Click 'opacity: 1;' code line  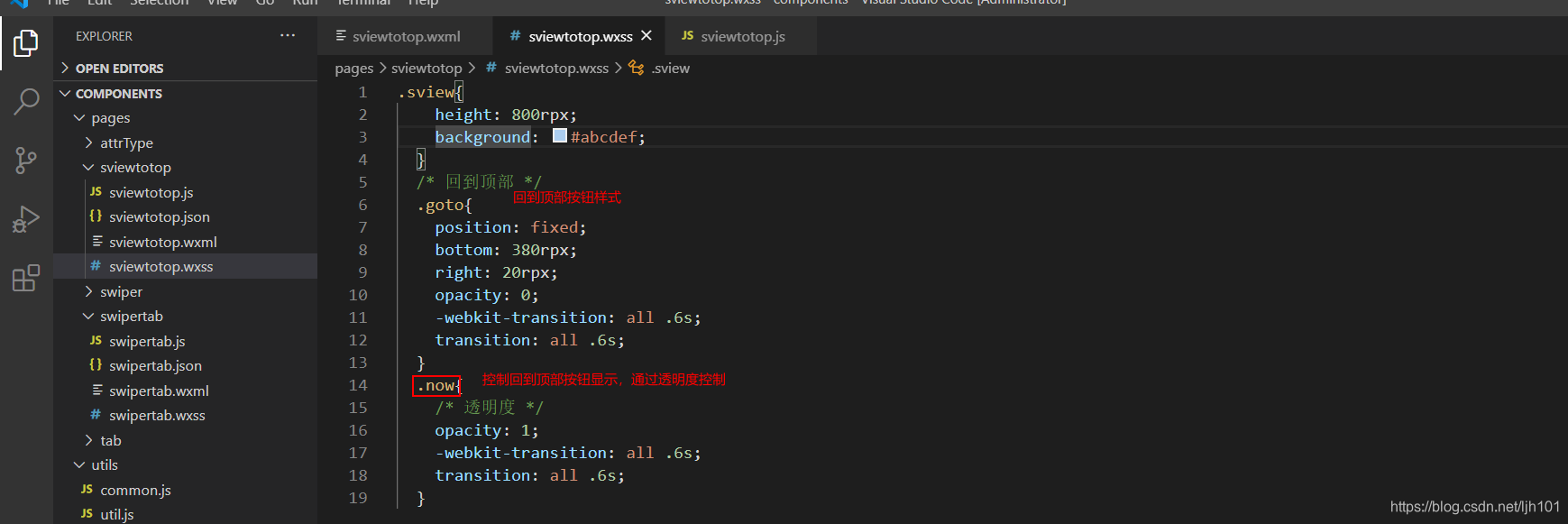point(487,430)
